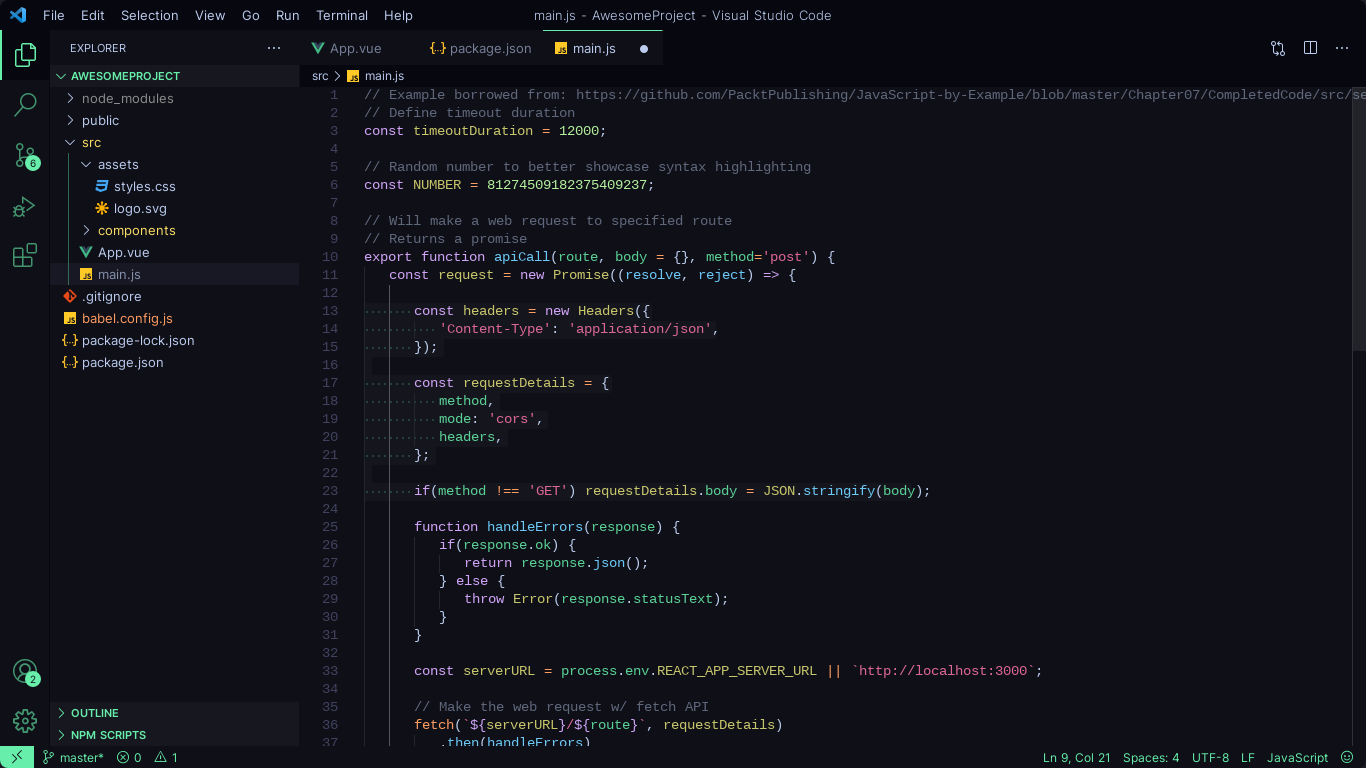Open the Help menu
The width and height of the screenshot is (1366, 768).
pyautogui.click(x=398, y=15)
